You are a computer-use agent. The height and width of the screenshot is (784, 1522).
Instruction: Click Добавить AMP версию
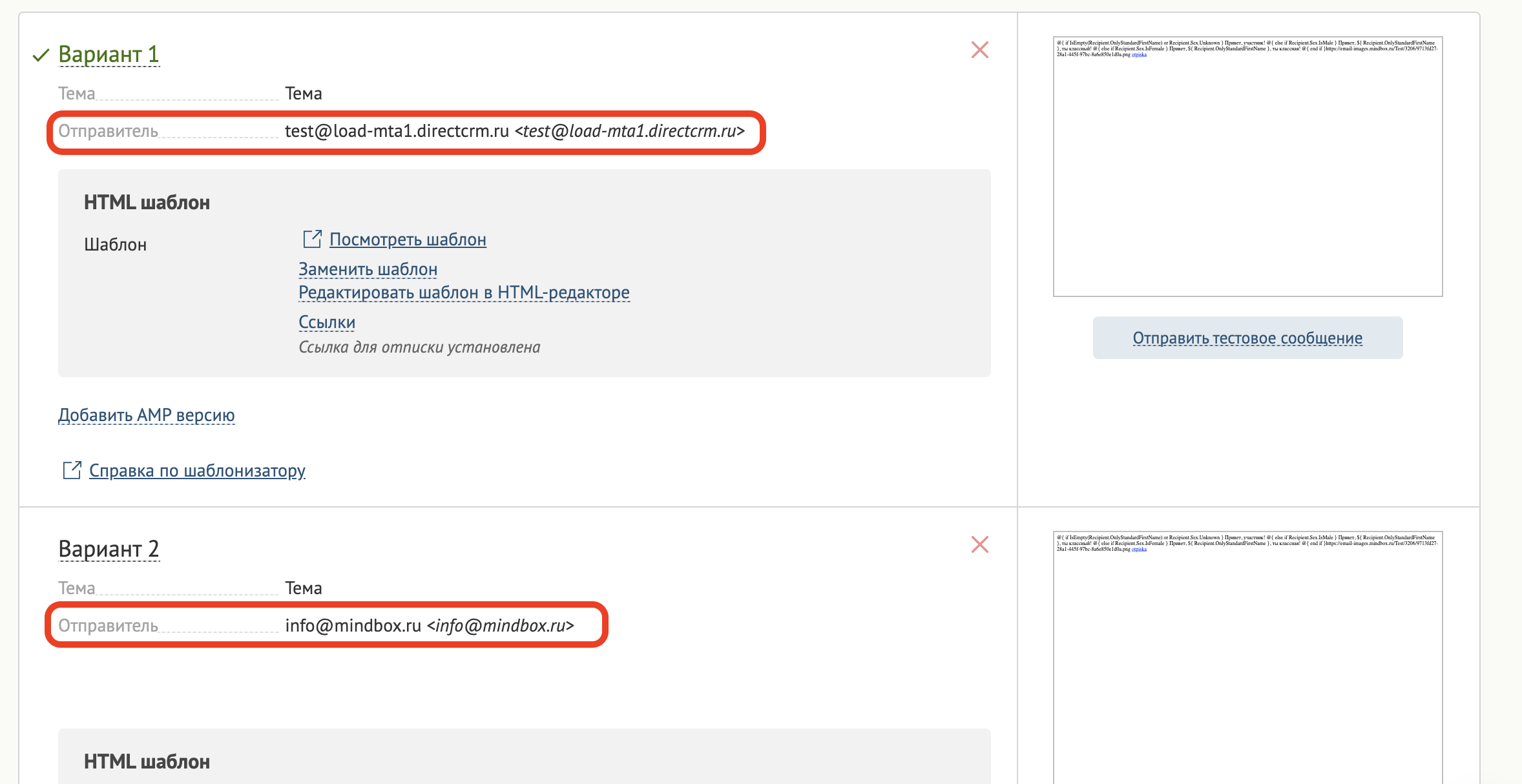coord(147,415)
